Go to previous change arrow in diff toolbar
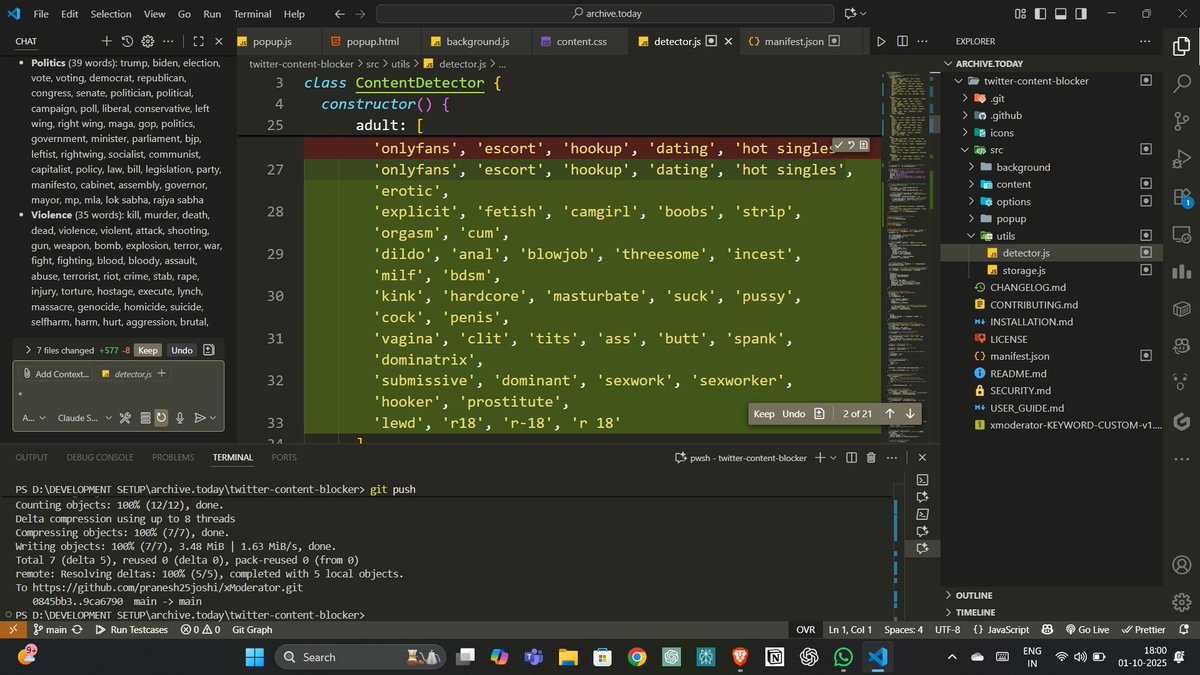This screenshot has width=1200, height=675. tap(890, 413)
